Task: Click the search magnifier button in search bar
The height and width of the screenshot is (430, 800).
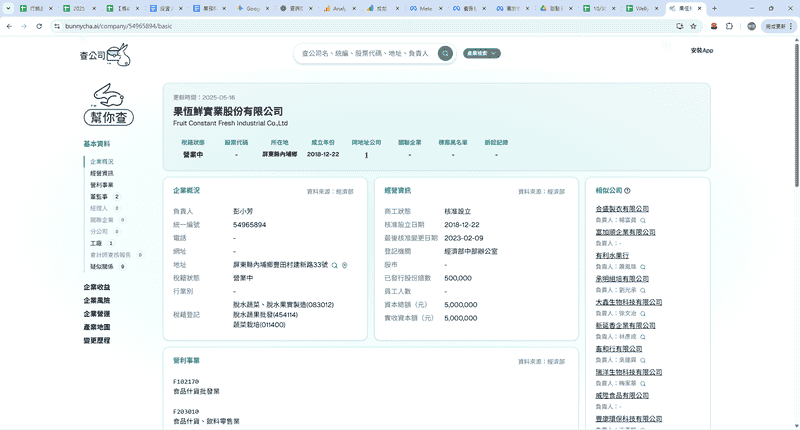Action: click(445, 53)
